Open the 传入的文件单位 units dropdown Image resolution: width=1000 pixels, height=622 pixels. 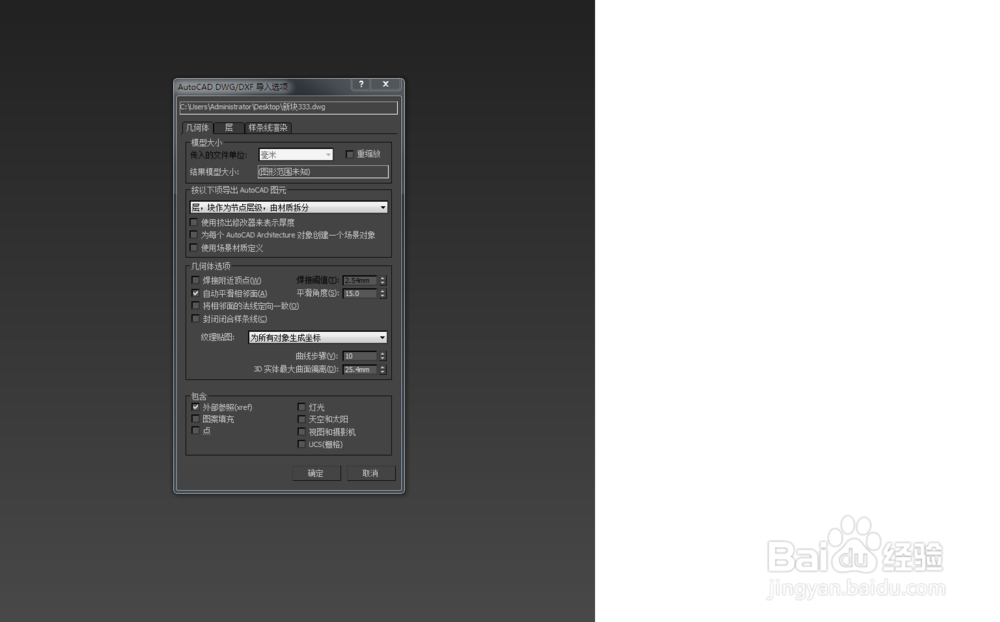[x=296, y=154]
